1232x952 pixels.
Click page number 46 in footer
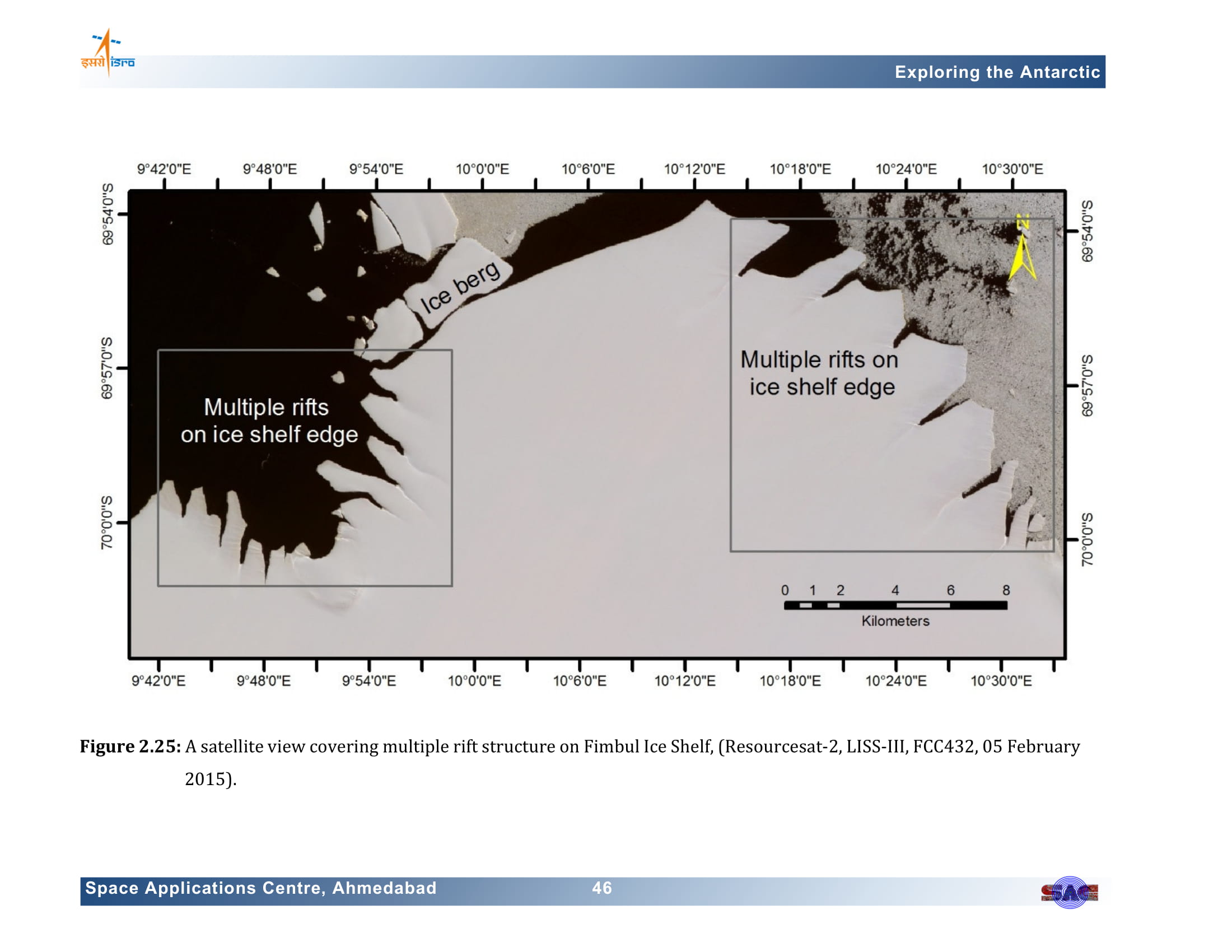point(602,888)
